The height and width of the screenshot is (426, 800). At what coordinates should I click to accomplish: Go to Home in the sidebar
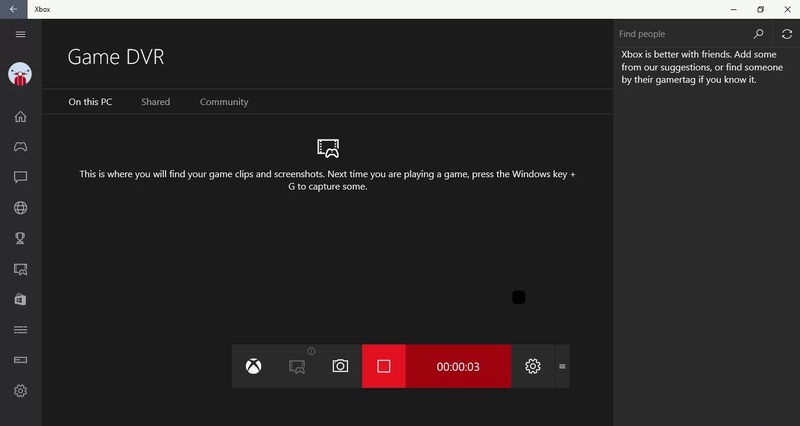(20, 117)
